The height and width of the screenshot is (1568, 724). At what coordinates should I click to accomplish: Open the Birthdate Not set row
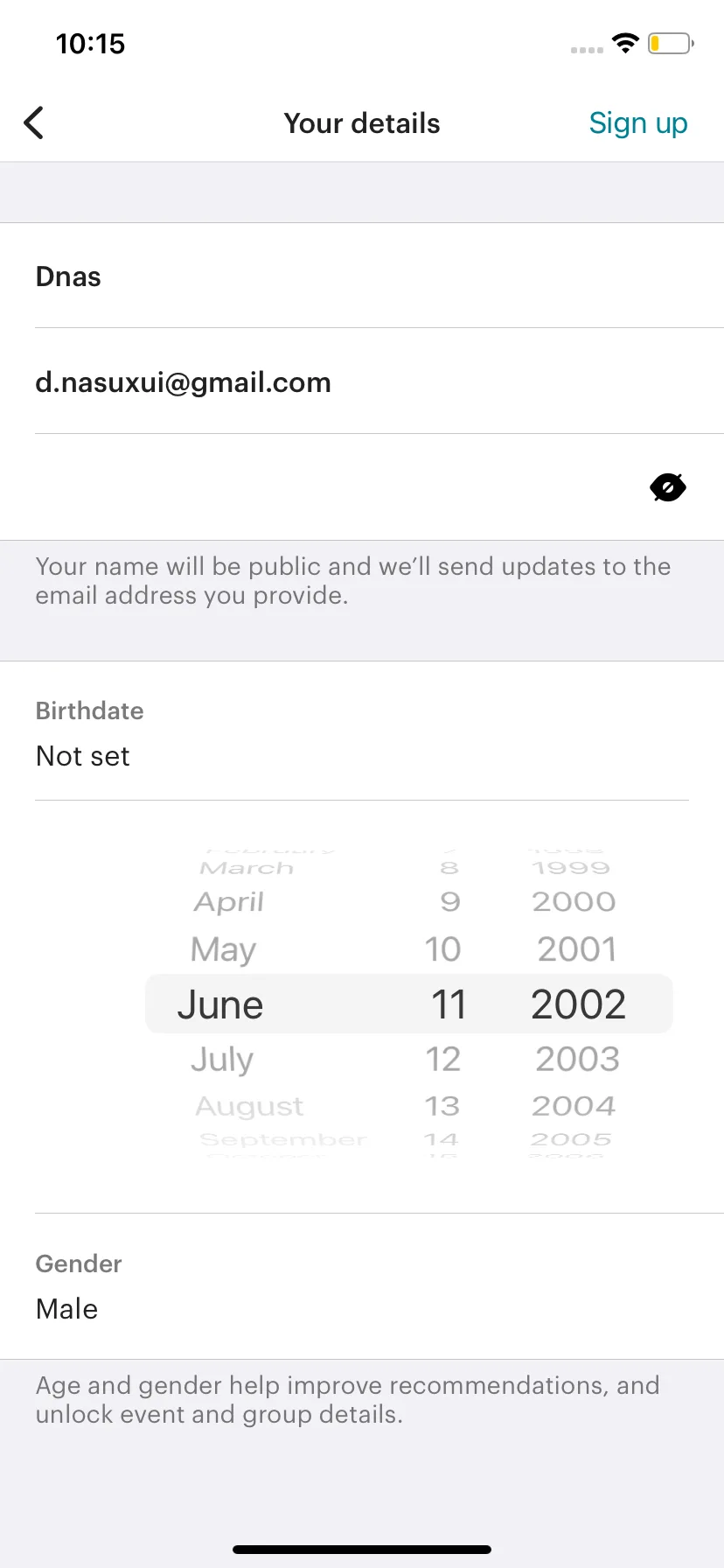tap(362, 731)
